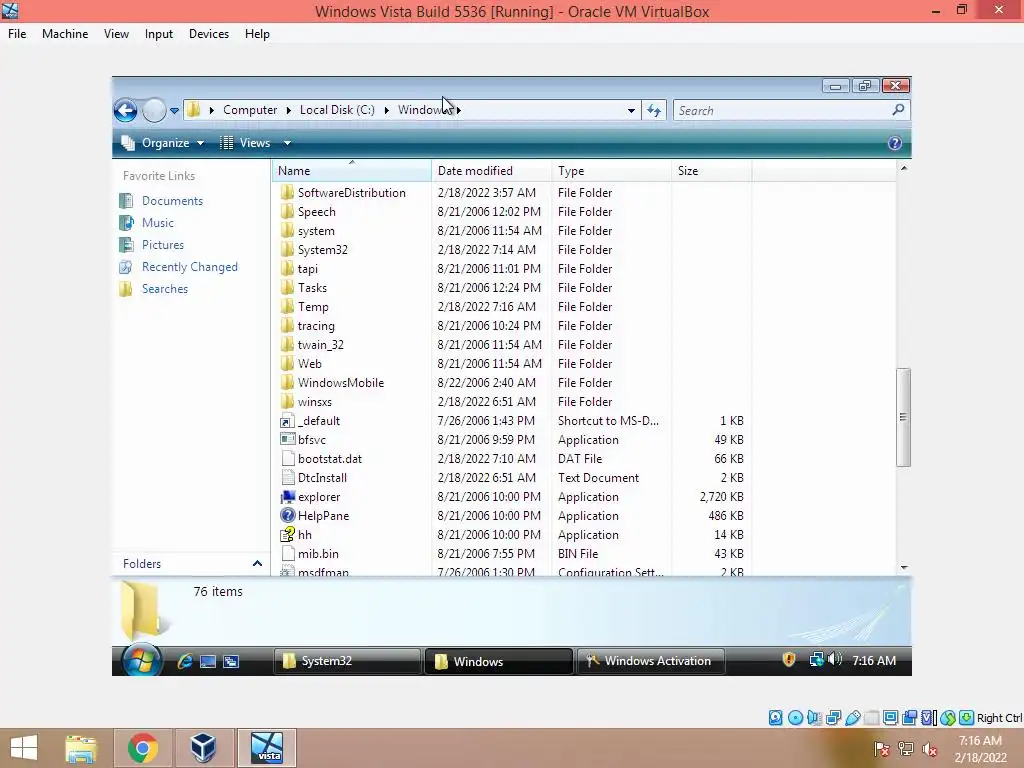Screen dimensions: 1024x768
Task: Click the Vista tray volume icon
Action: tap(835, 660)
